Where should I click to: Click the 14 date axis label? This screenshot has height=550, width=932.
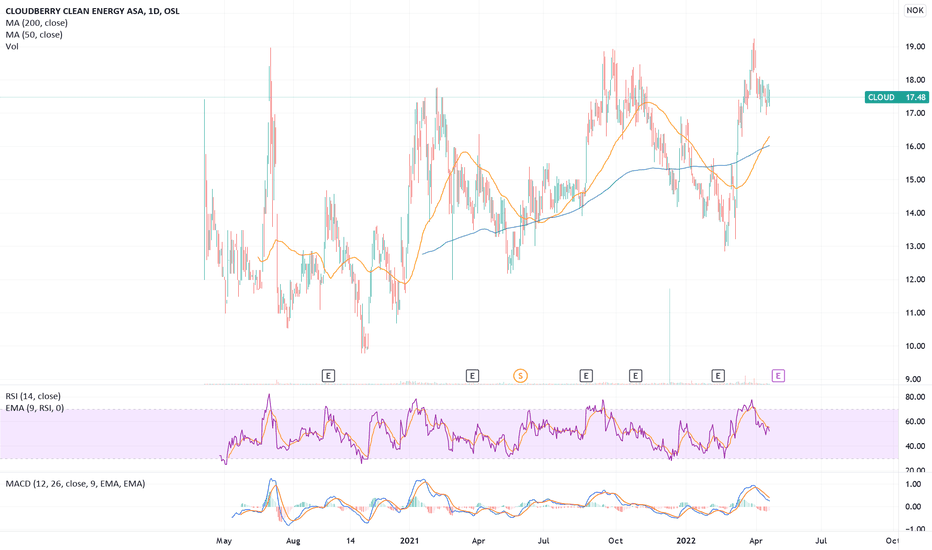pos(351,540)
